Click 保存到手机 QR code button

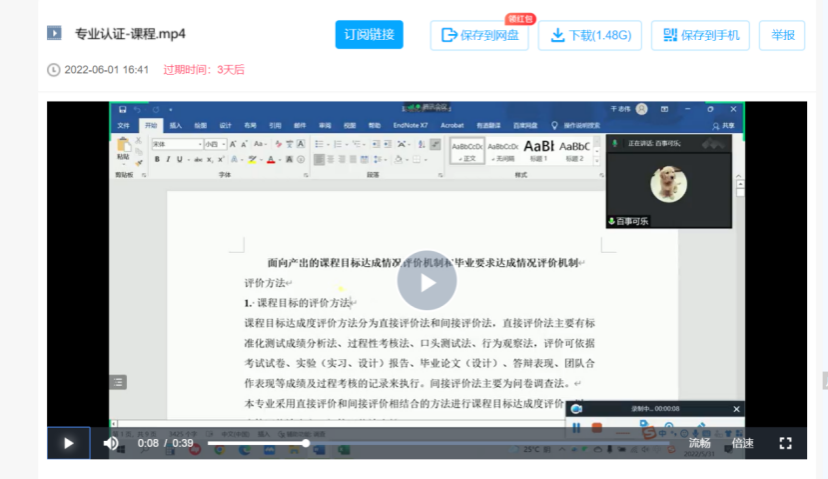tap(700, 35)
